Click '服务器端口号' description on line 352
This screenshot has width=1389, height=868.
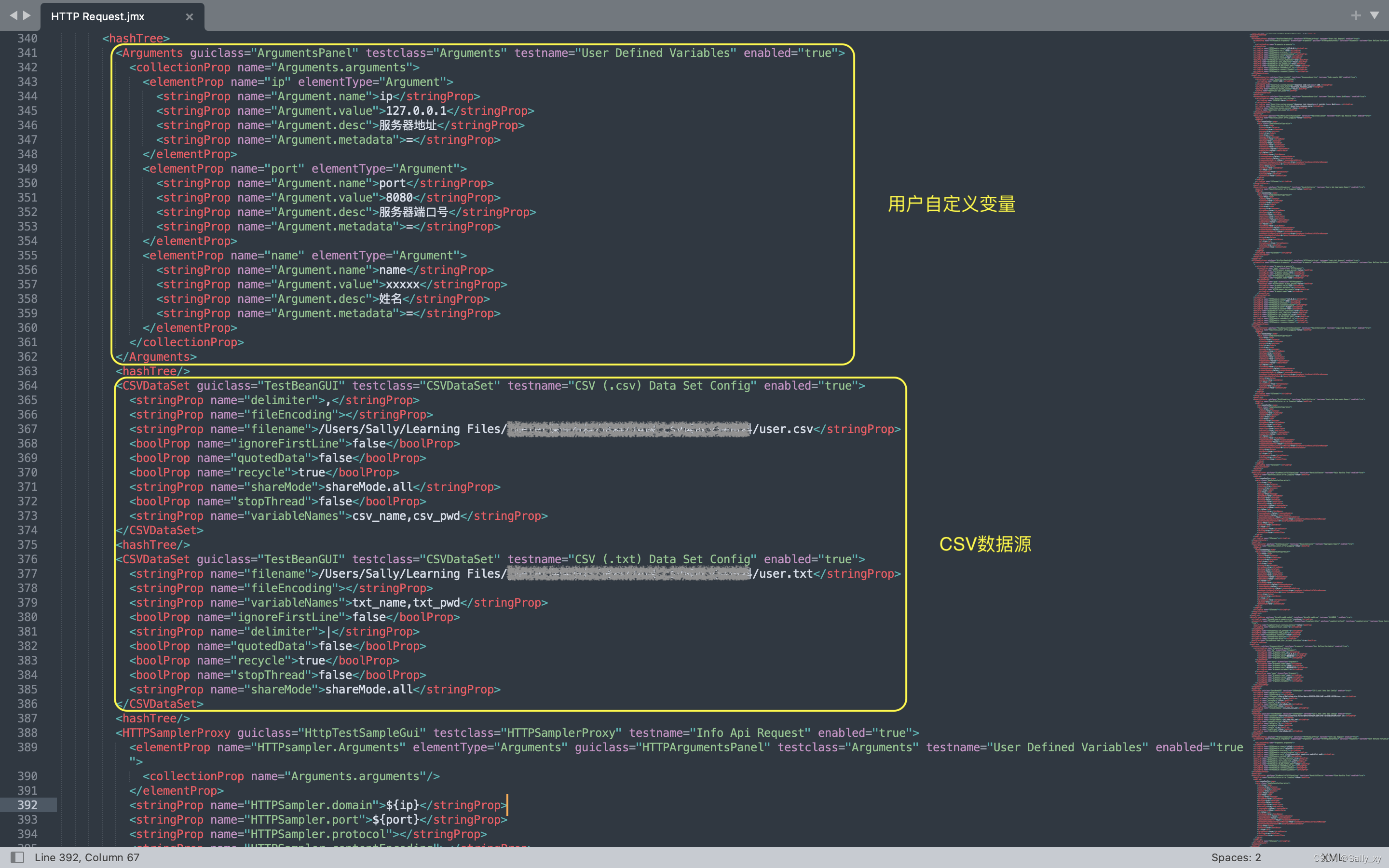point(414,212)
